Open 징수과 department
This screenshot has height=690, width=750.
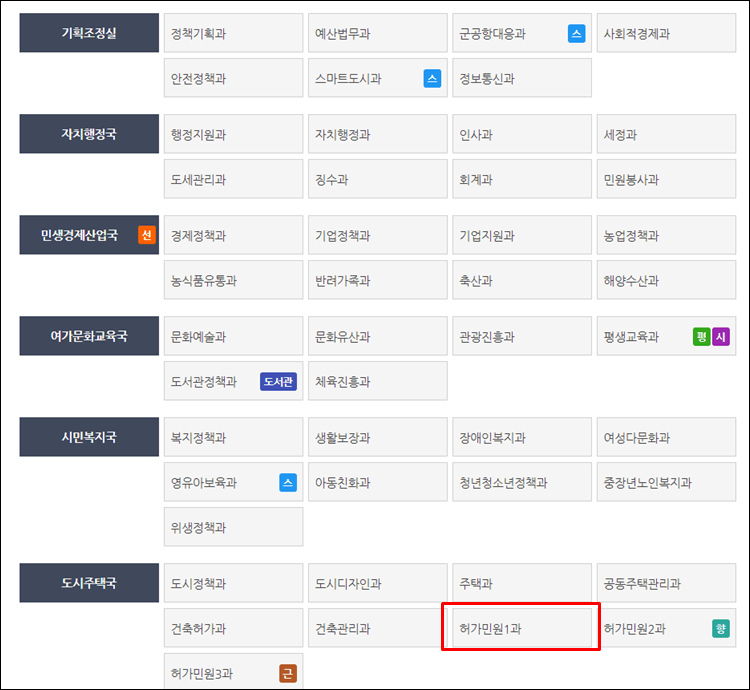click(x=378, y=179)
